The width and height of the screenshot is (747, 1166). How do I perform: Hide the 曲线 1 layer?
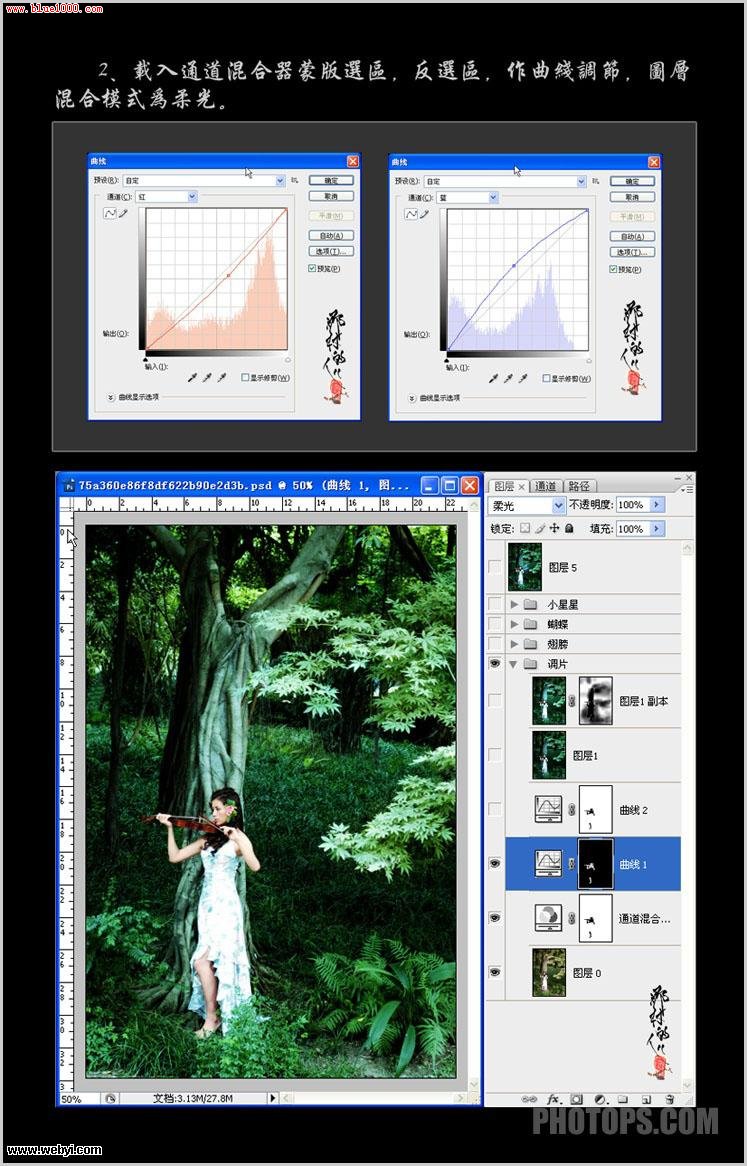tap(495, 863)
